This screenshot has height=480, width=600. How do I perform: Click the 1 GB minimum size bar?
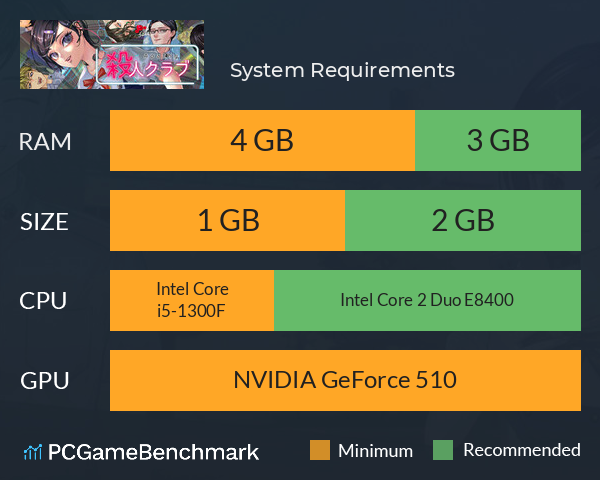click(228, 220)
